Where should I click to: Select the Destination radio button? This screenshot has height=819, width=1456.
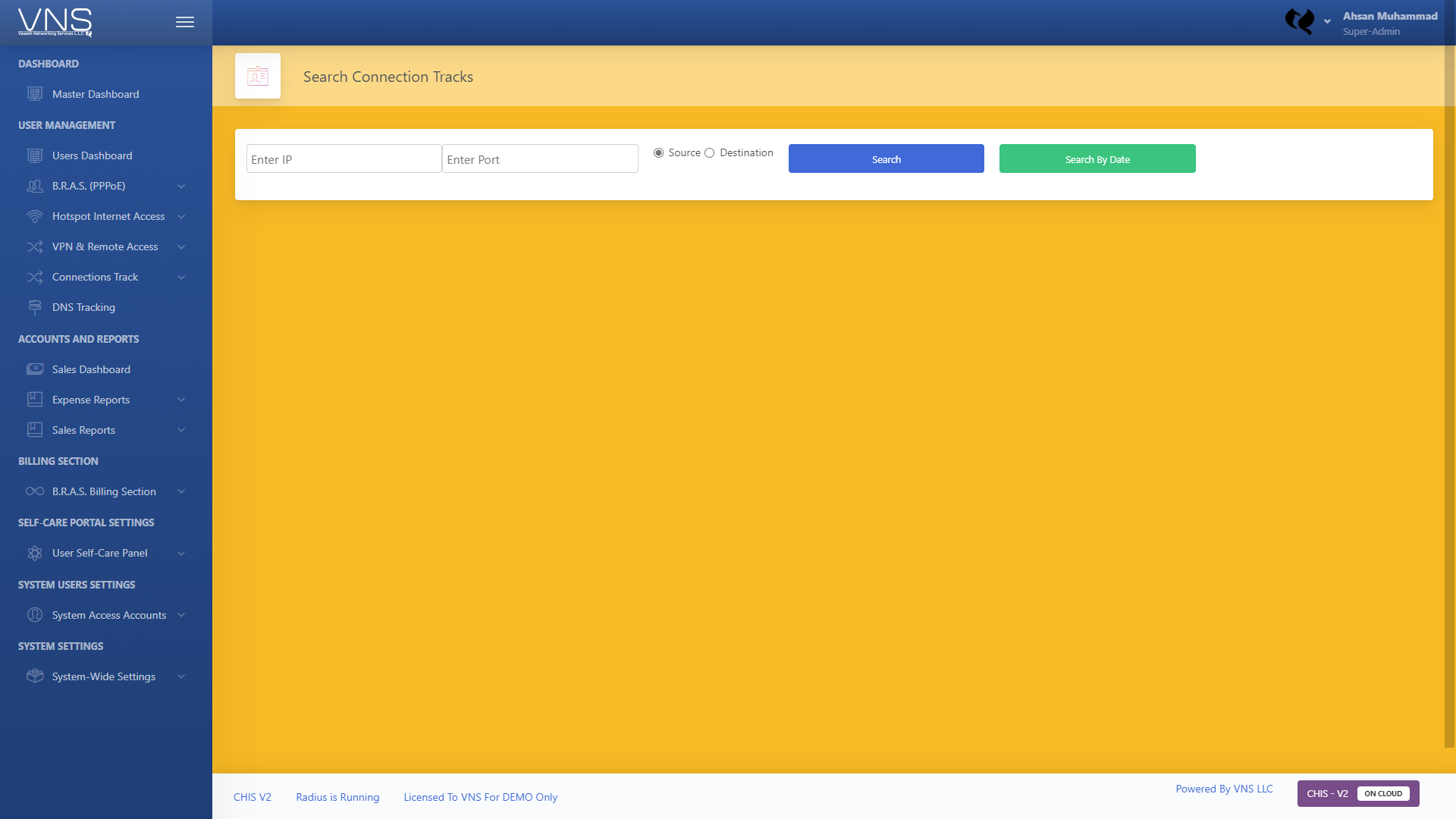tap(710, 152)
